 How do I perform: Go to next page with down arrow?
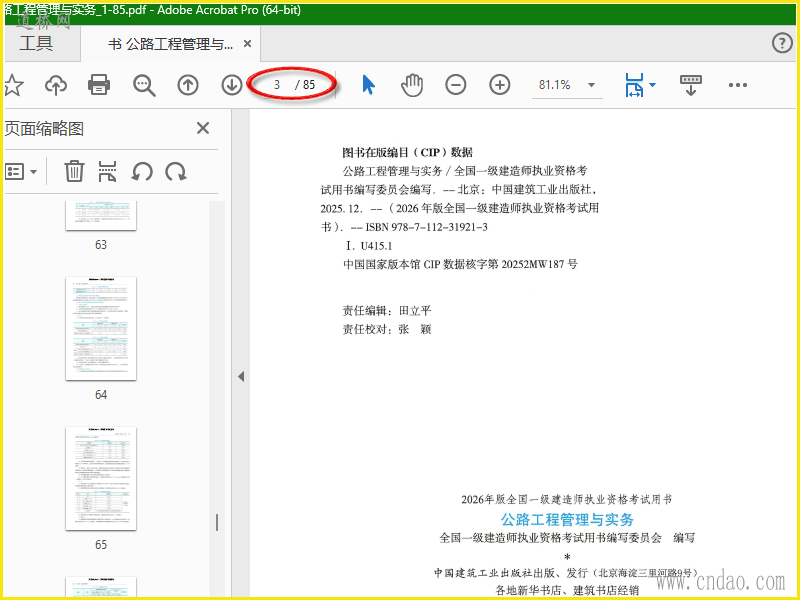coord(232,85)
